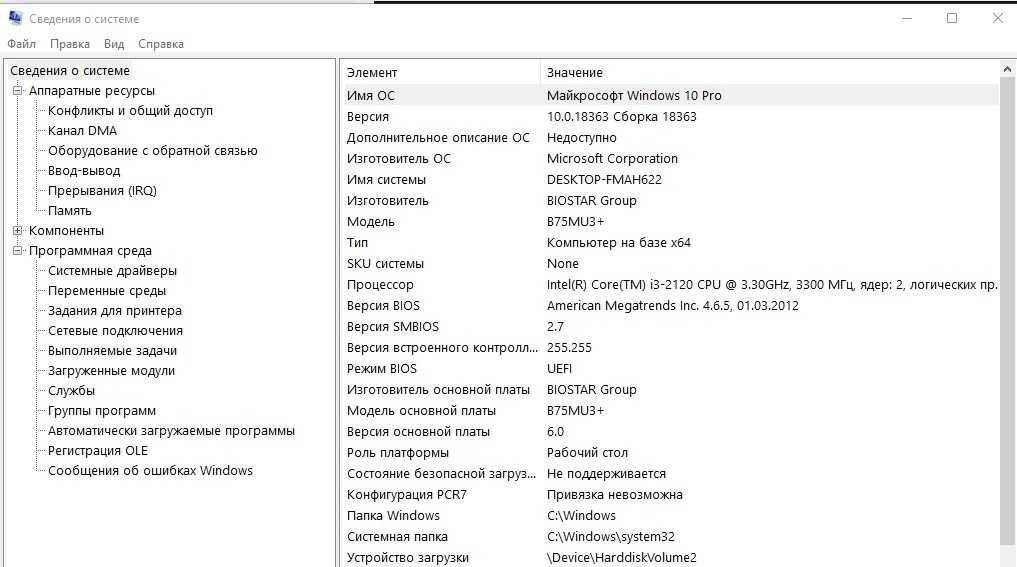The image size is (1017, 567).
Task: Click the scrollbar up arrow in details pane
Action: pyautogui.click(x=1007, y=70)
